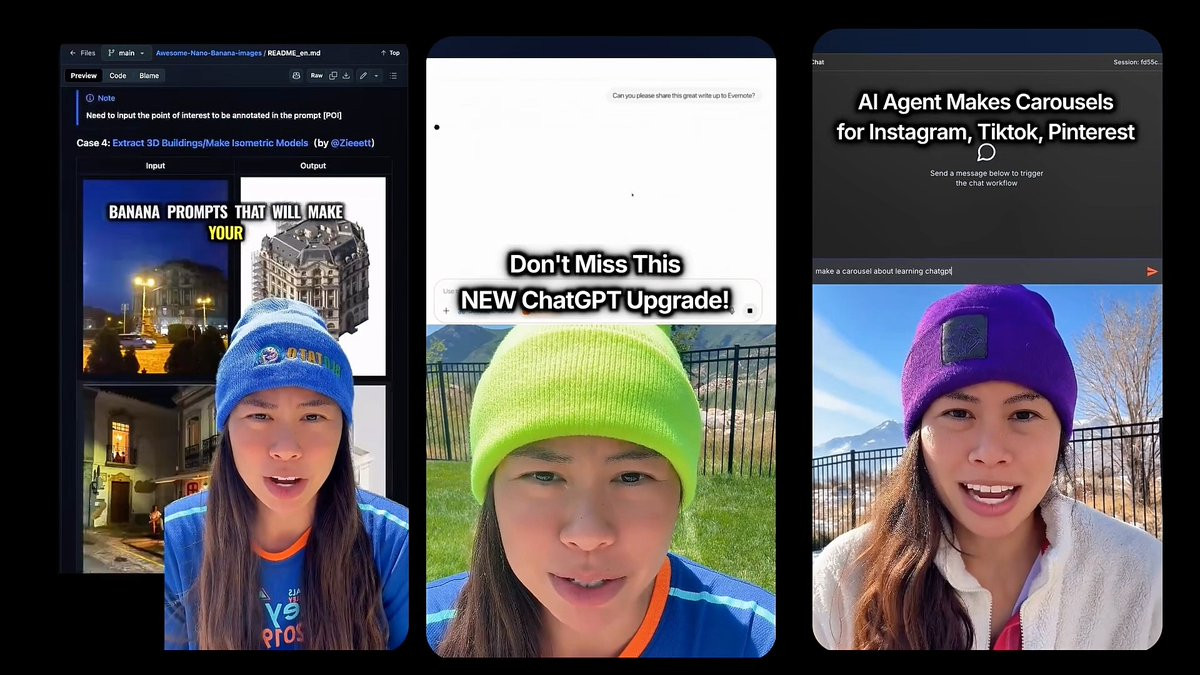This screenshot has width=1200, height=675.
Task: Click the ChatGPT message input box
Action: coord(598,300)
